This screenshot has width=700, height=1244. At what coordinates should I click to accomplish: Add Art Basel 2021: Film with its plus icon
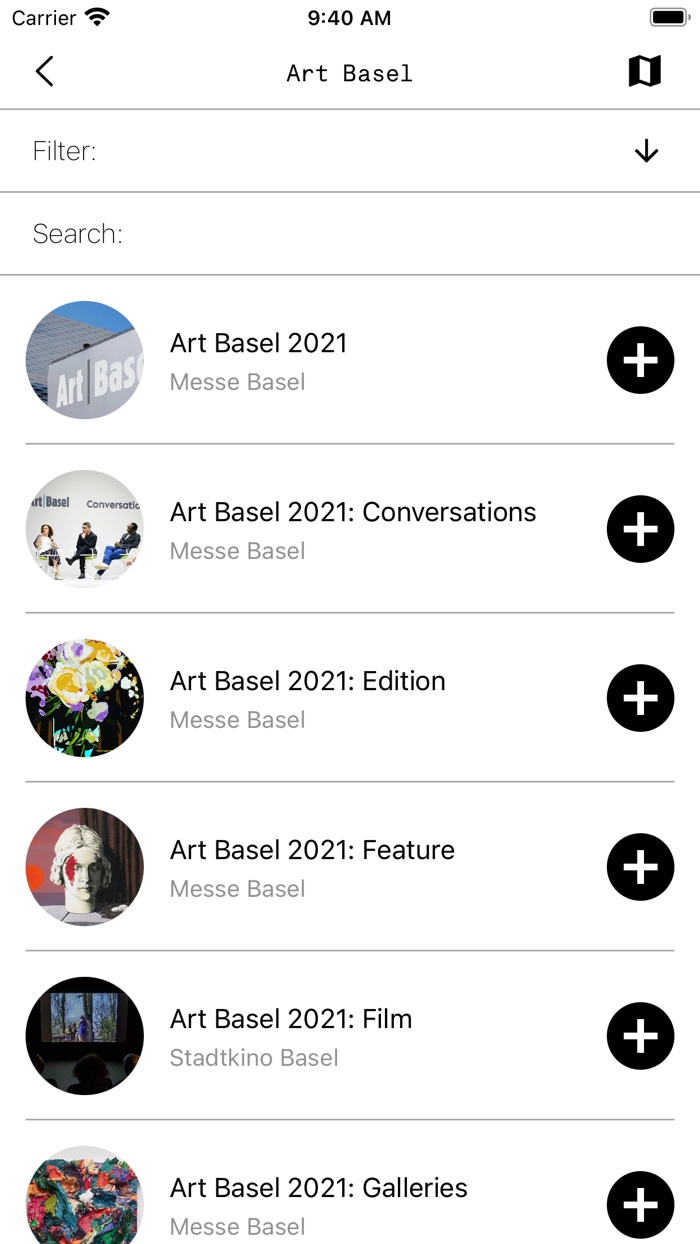coord(640,1036)
